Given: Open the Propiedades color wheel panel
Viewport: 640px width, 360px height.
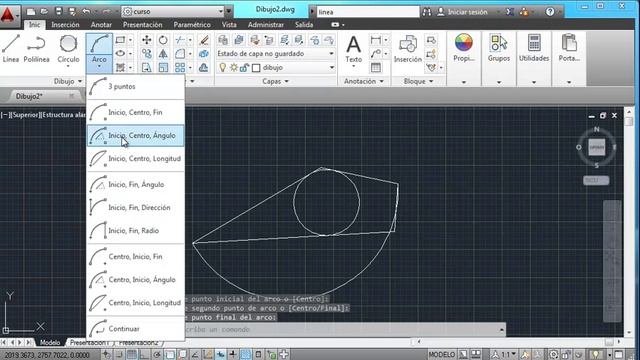Looking at the screenshot, I should (464, 48).
